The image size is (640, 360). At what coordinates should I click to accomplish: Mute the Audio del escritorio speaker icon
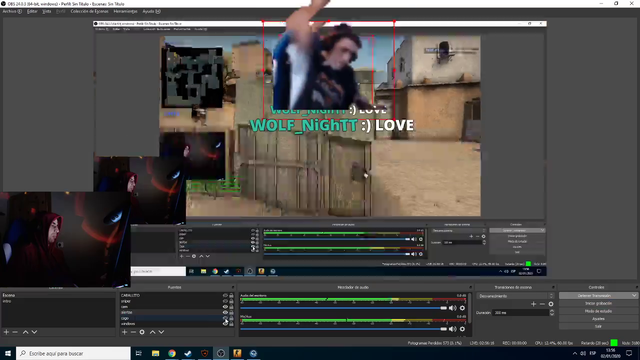[453, 308]
